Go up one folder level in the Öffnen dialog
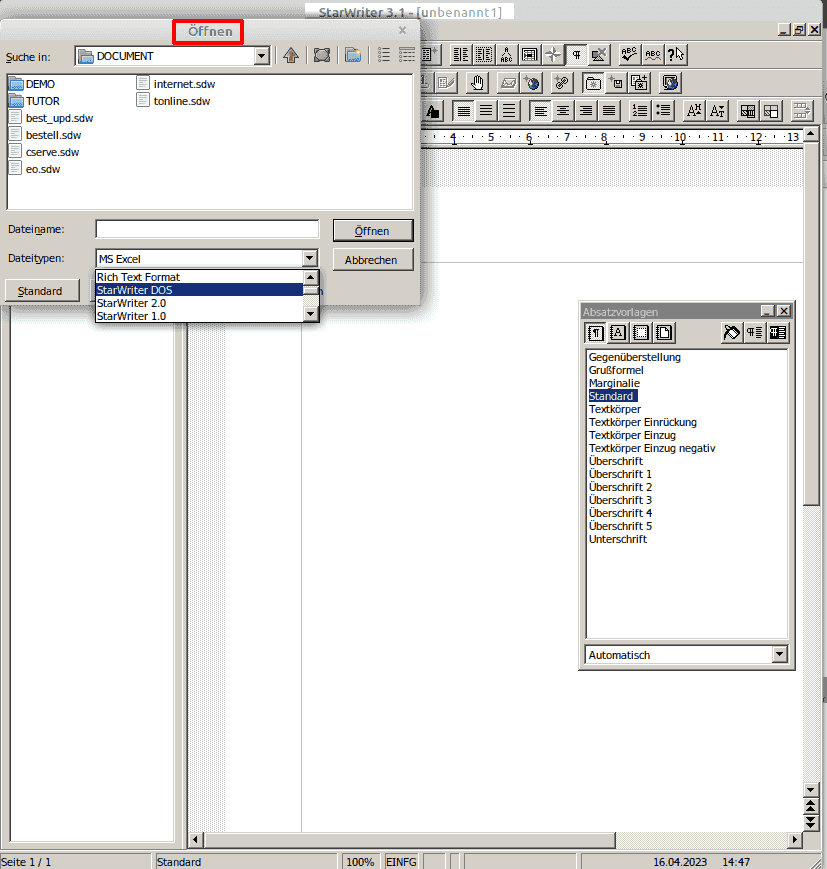This screenshot has width=827, height=869. [x=291, y=55]
